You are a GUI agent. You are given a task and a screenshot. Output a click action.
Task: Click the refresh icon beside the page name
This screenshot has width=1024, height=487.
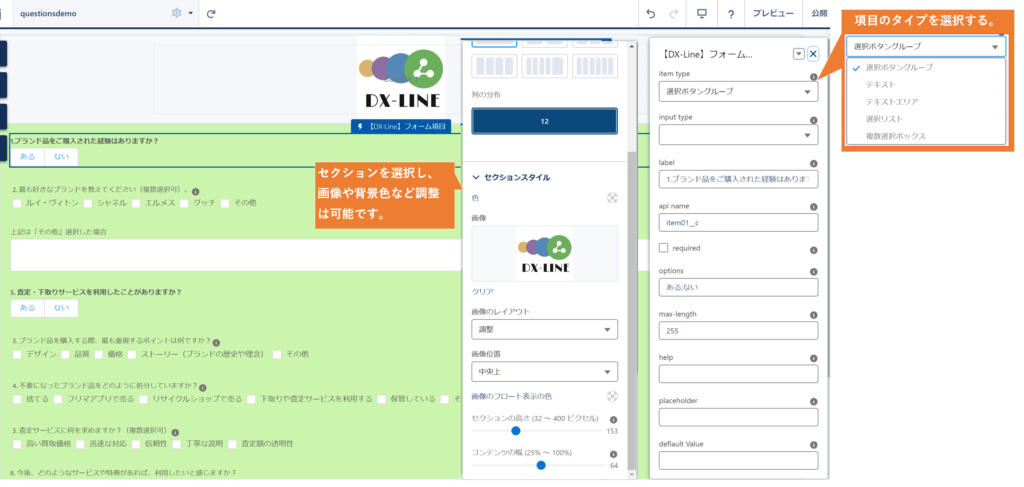[x=211, y=14]
